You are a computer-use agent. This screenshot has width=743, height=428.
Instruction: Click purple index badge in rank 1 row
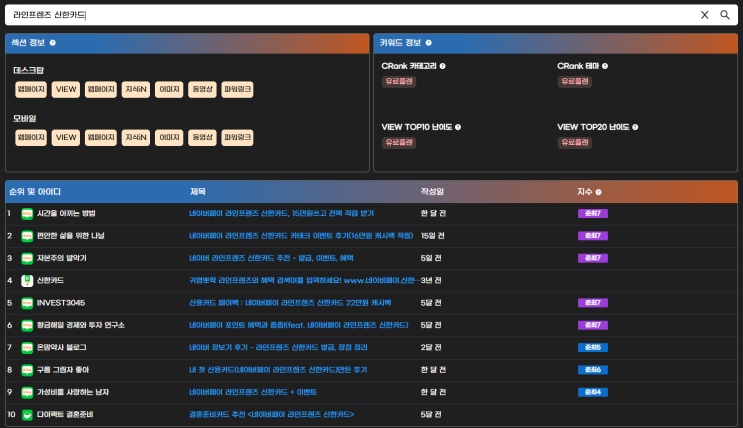click(593, 213)
